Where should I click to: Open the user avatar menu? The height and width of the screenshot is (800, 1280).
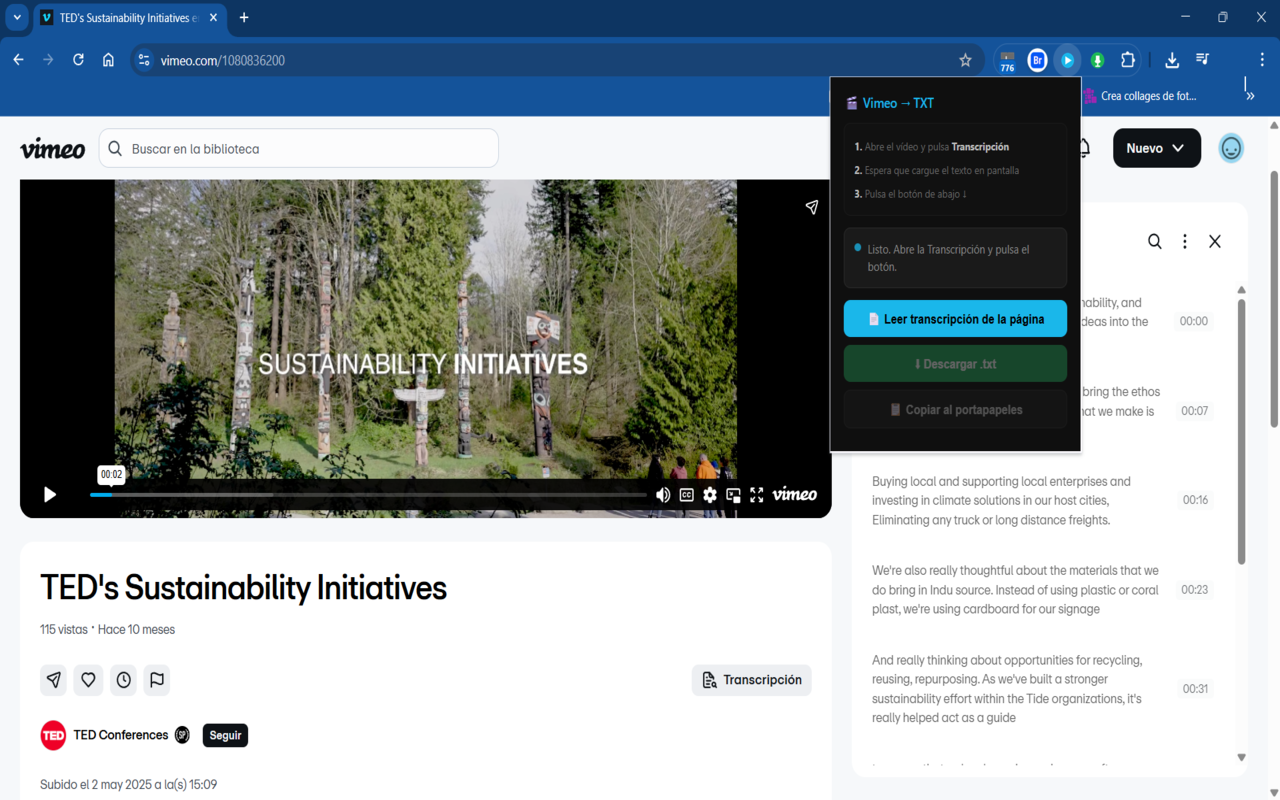[x=1231, y=148]
